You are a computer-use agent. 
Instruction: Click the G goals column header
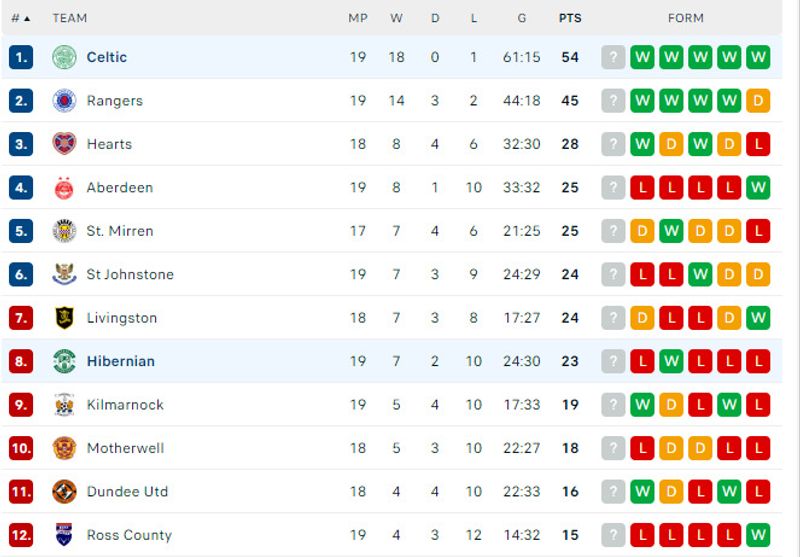pyautogui.click(x=521, y=18)
